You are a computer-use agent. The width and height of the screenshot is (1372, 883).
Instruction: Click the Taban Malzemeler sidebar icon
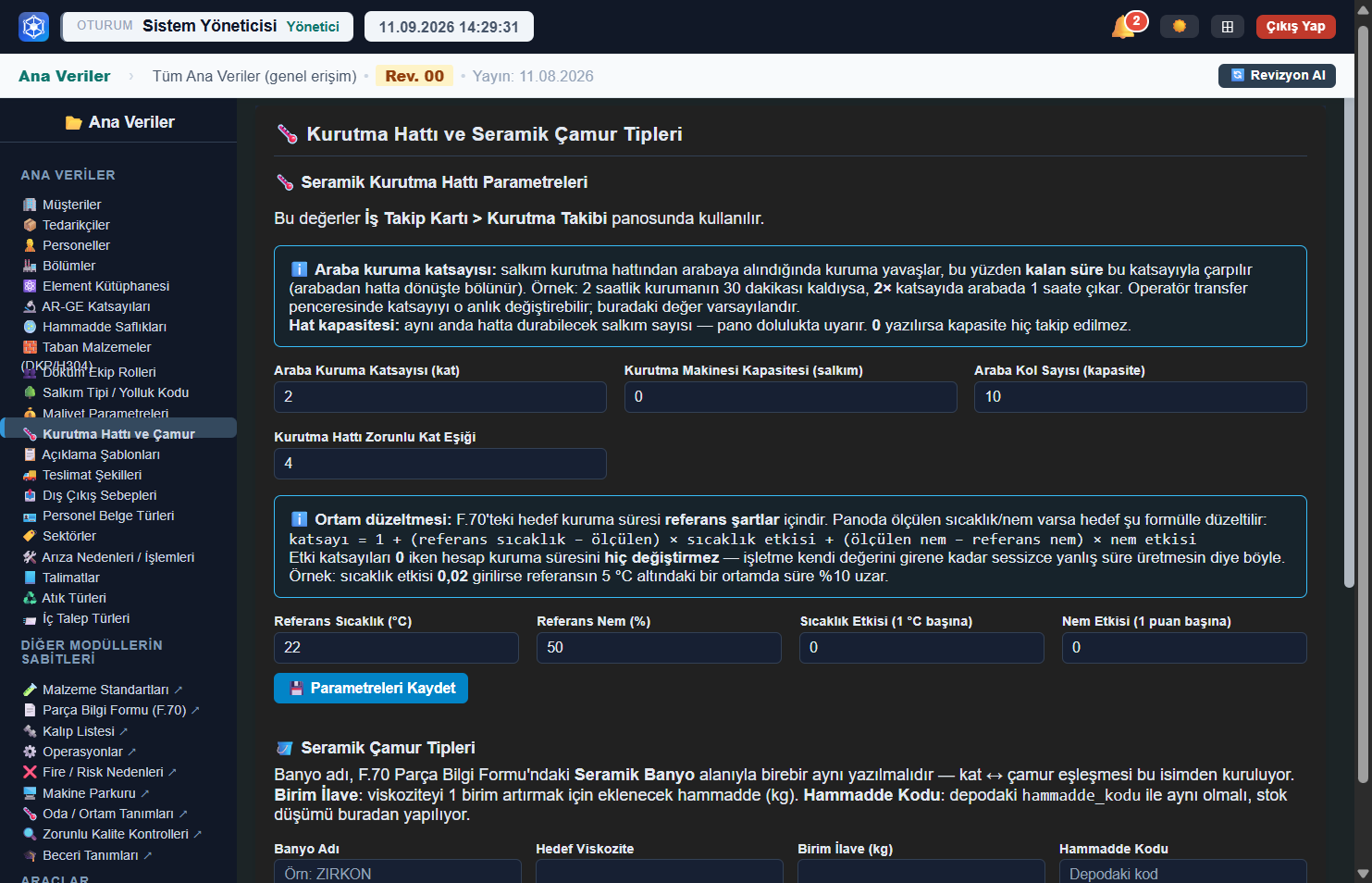[30, 347]
